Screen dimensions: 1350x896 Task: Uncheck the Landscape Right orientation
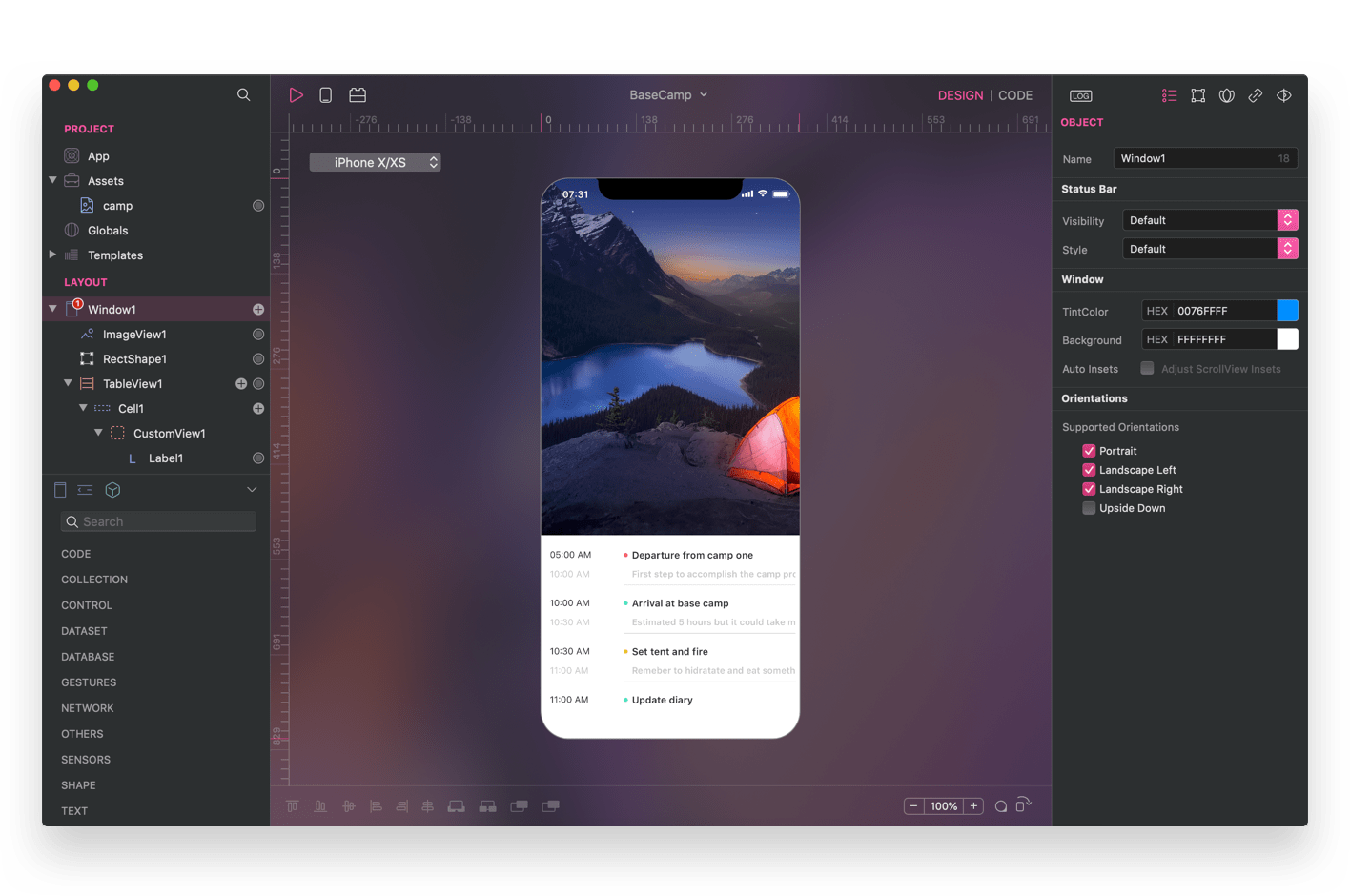click(1089, 489)
